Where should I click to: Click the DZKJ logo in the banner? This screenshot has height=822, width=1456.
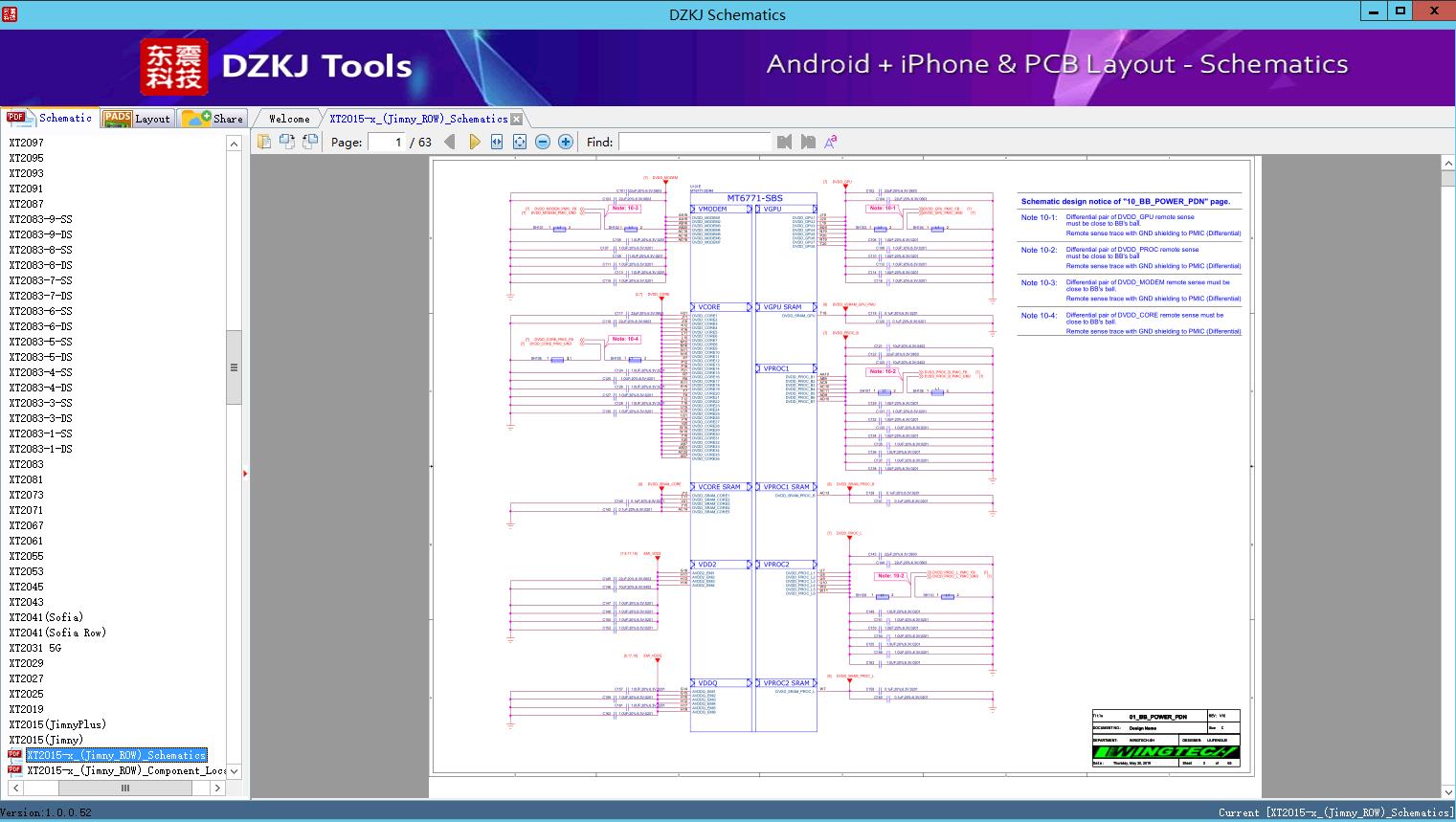coord(174,67)
